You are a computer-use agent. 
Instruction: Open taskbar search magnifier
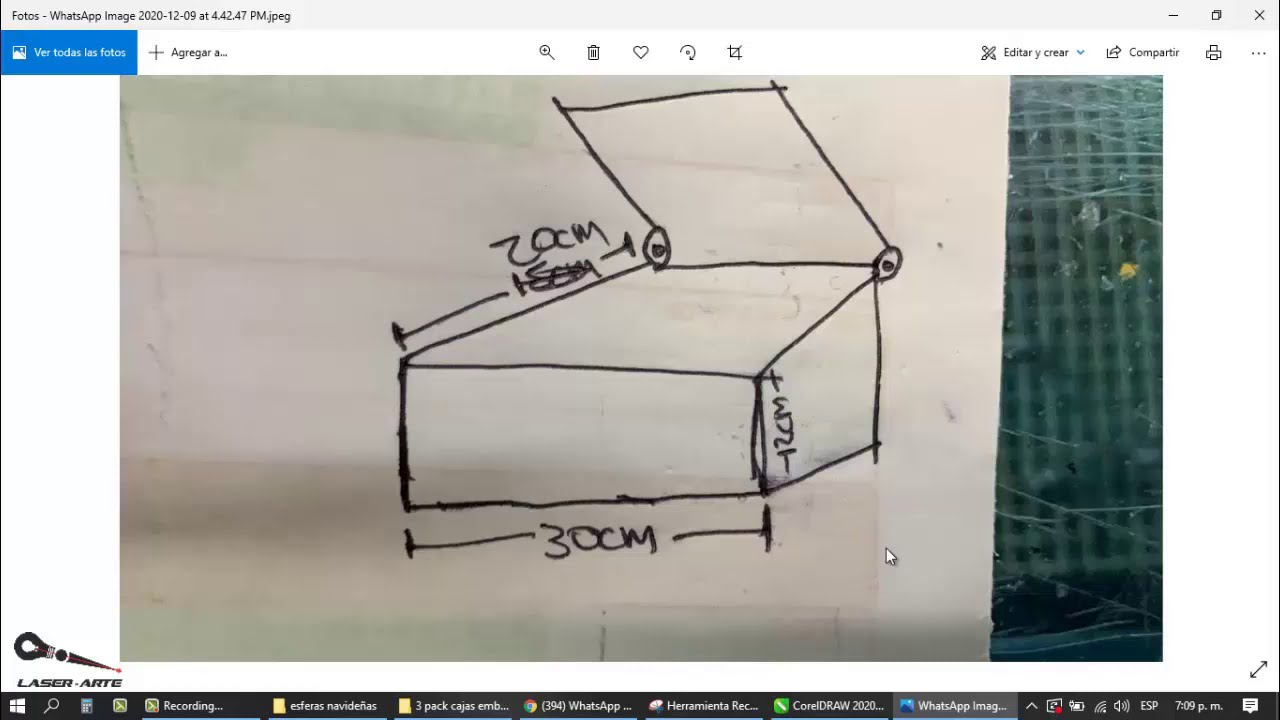[52, 705]
